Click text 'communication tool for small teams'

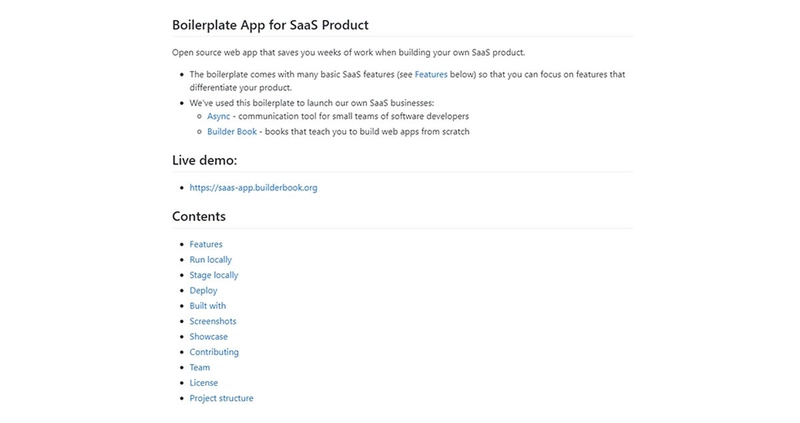coord(307,116)
